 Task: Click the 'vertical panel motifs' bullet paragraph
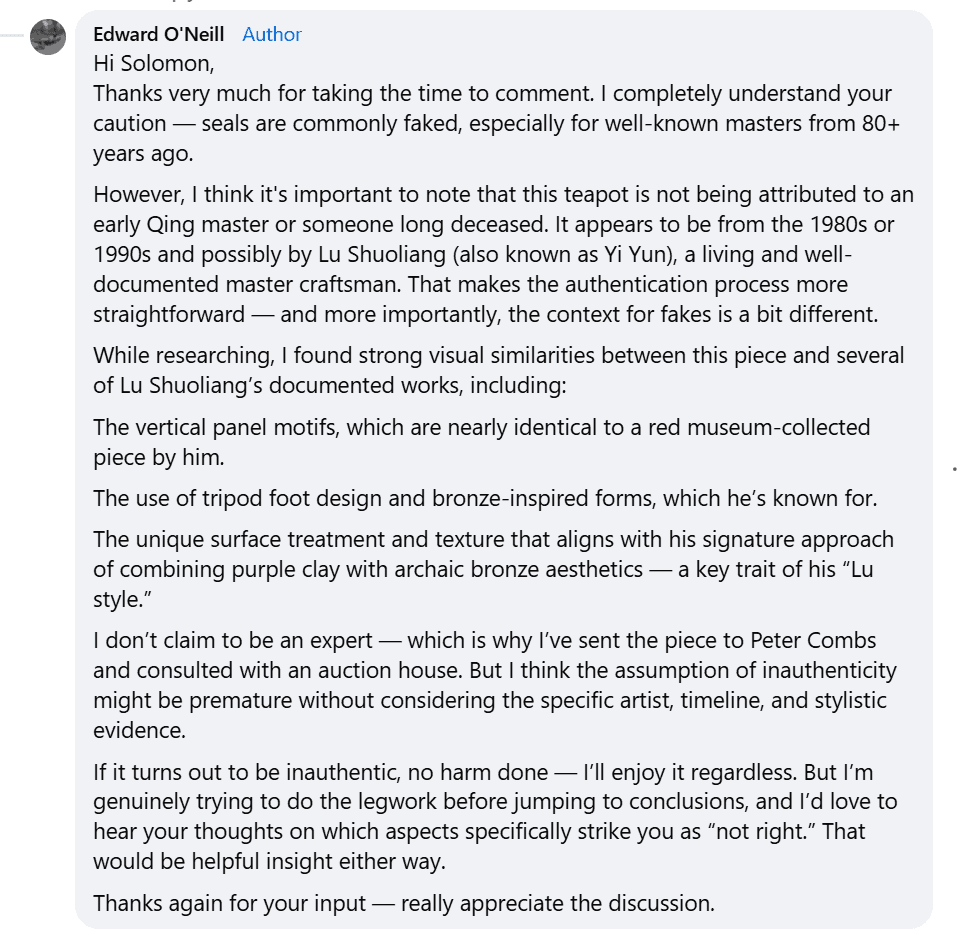point(481,442)
